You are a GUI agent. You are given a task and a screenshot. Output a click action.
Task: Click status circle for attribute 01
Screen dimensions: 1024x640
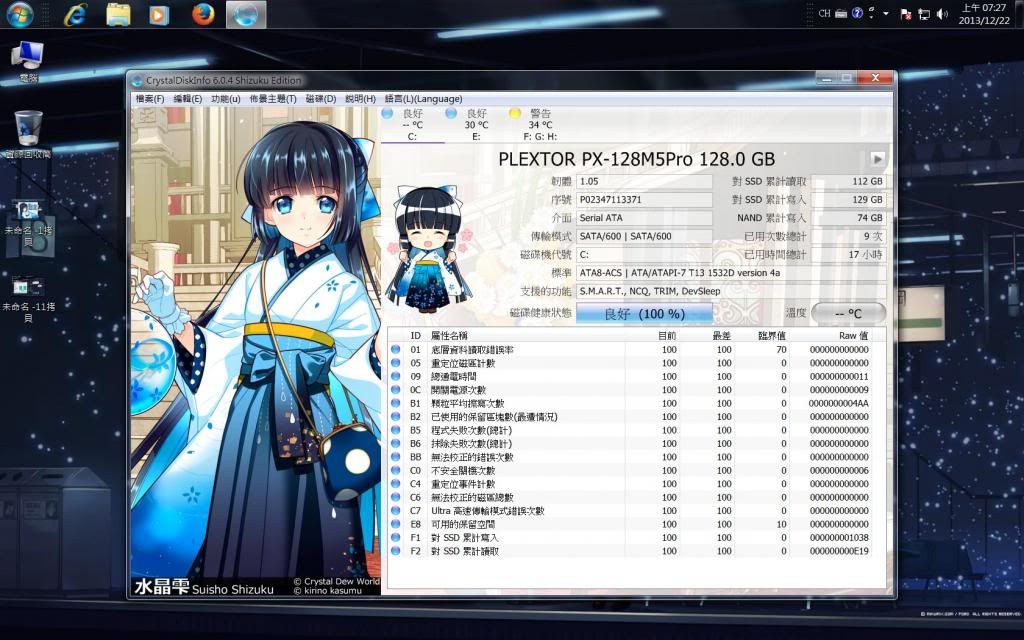(x=396, y=349)
